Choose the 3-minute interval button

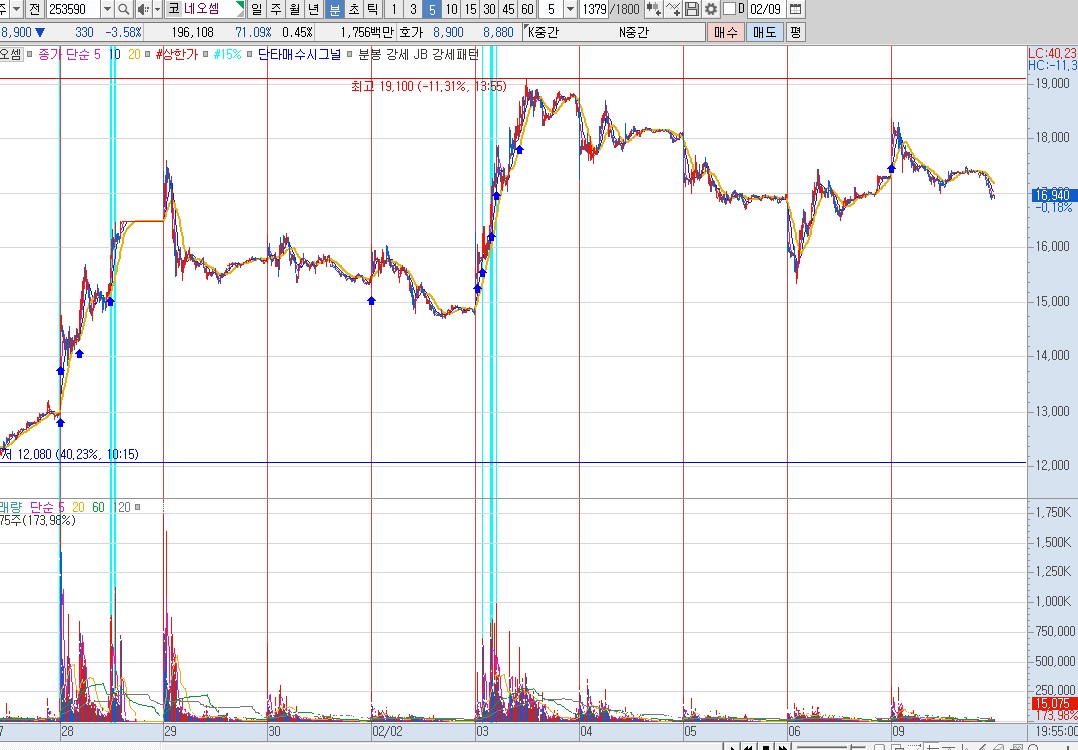click(x=413, y=9)
